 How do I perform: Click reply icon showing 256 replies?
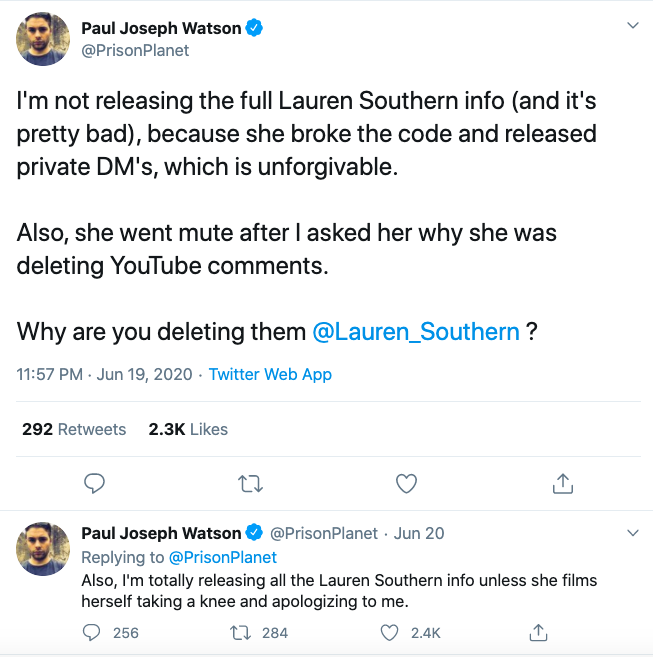pyautogui.click(x=93, y=632)
